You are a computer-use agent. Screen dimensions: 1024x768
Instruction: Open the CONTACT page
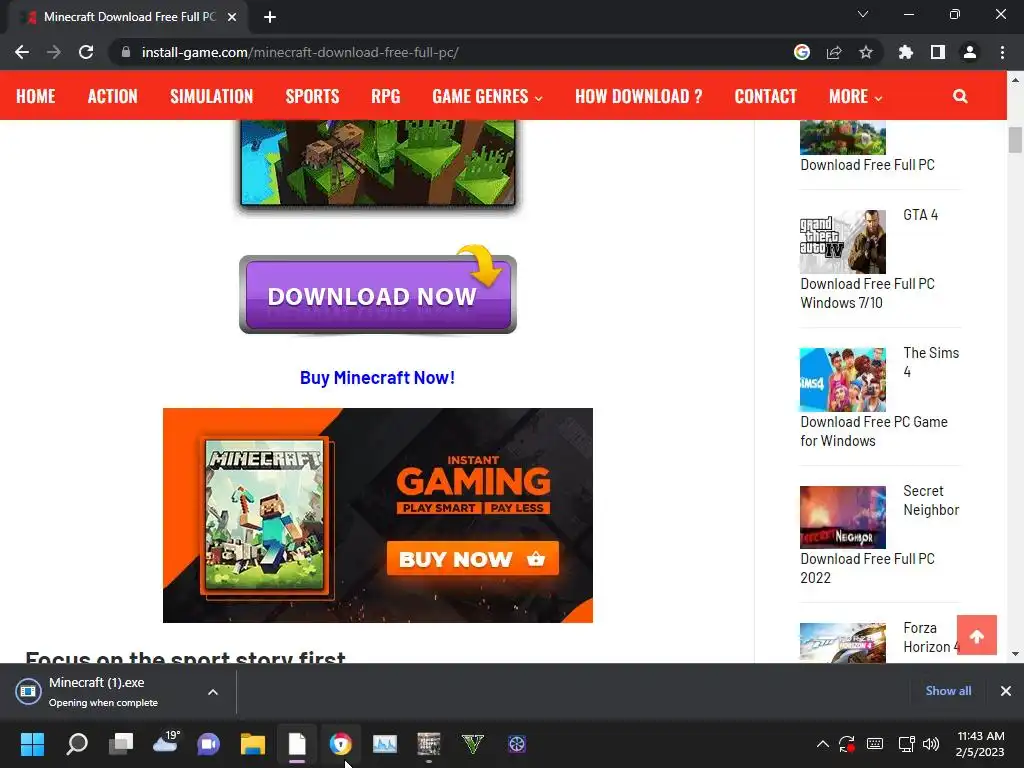click(765, 96)
